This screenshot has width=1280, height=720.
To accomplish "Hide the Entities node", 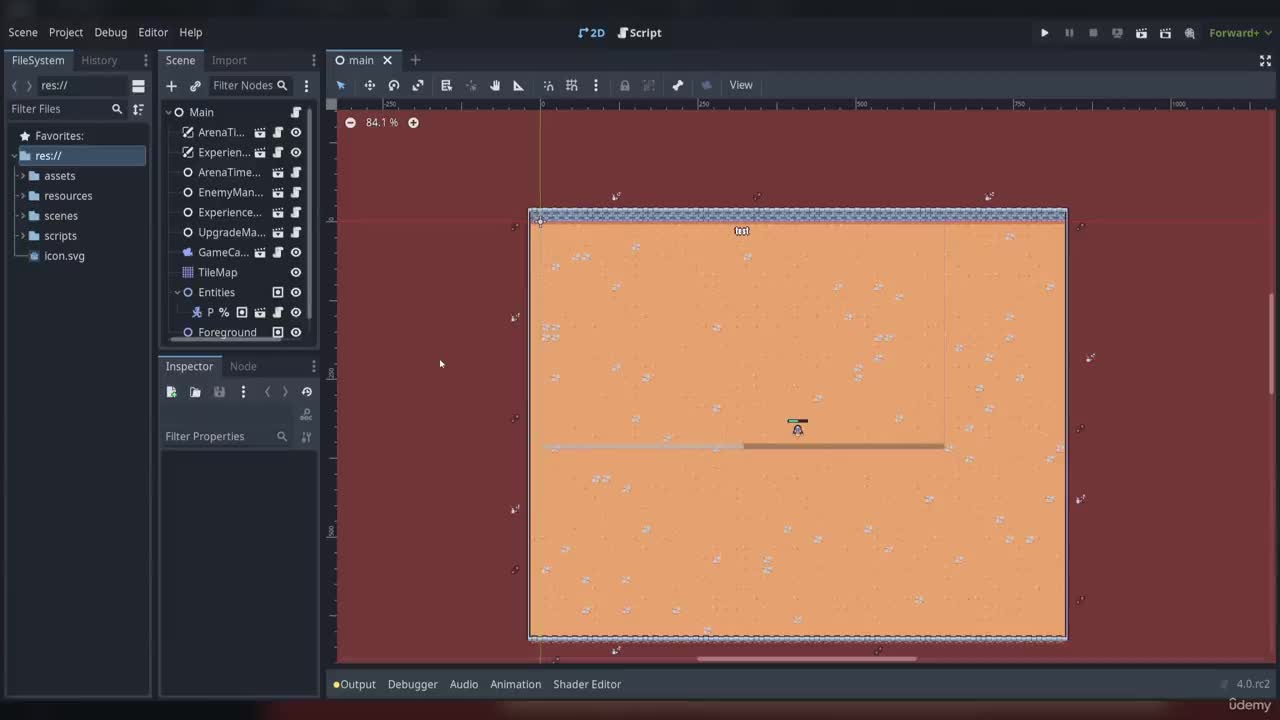I will click(x=296, y=292).
